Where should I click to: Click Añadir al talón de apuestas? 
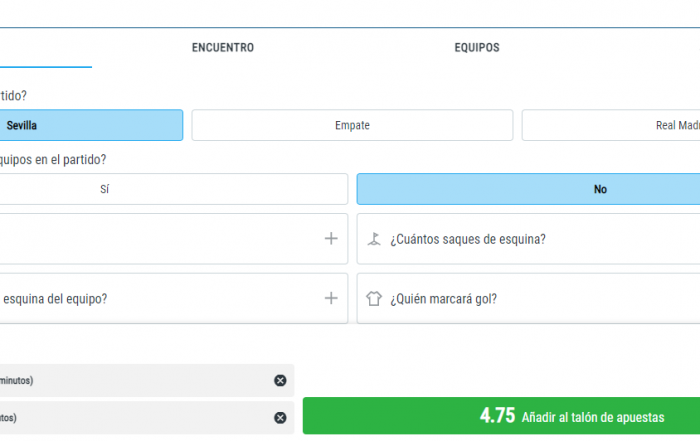tap(592, 417)
